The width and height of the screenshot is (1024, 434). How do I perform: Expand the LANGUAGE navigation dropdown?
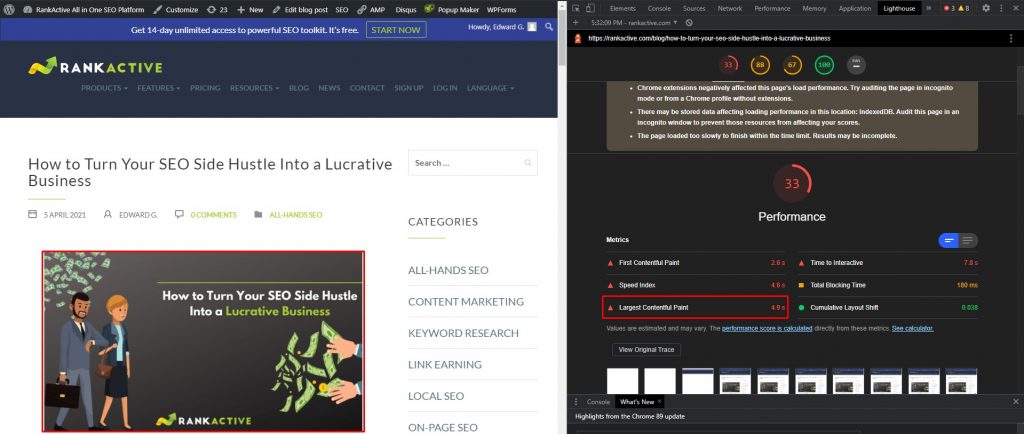click(x=490, y=88)
